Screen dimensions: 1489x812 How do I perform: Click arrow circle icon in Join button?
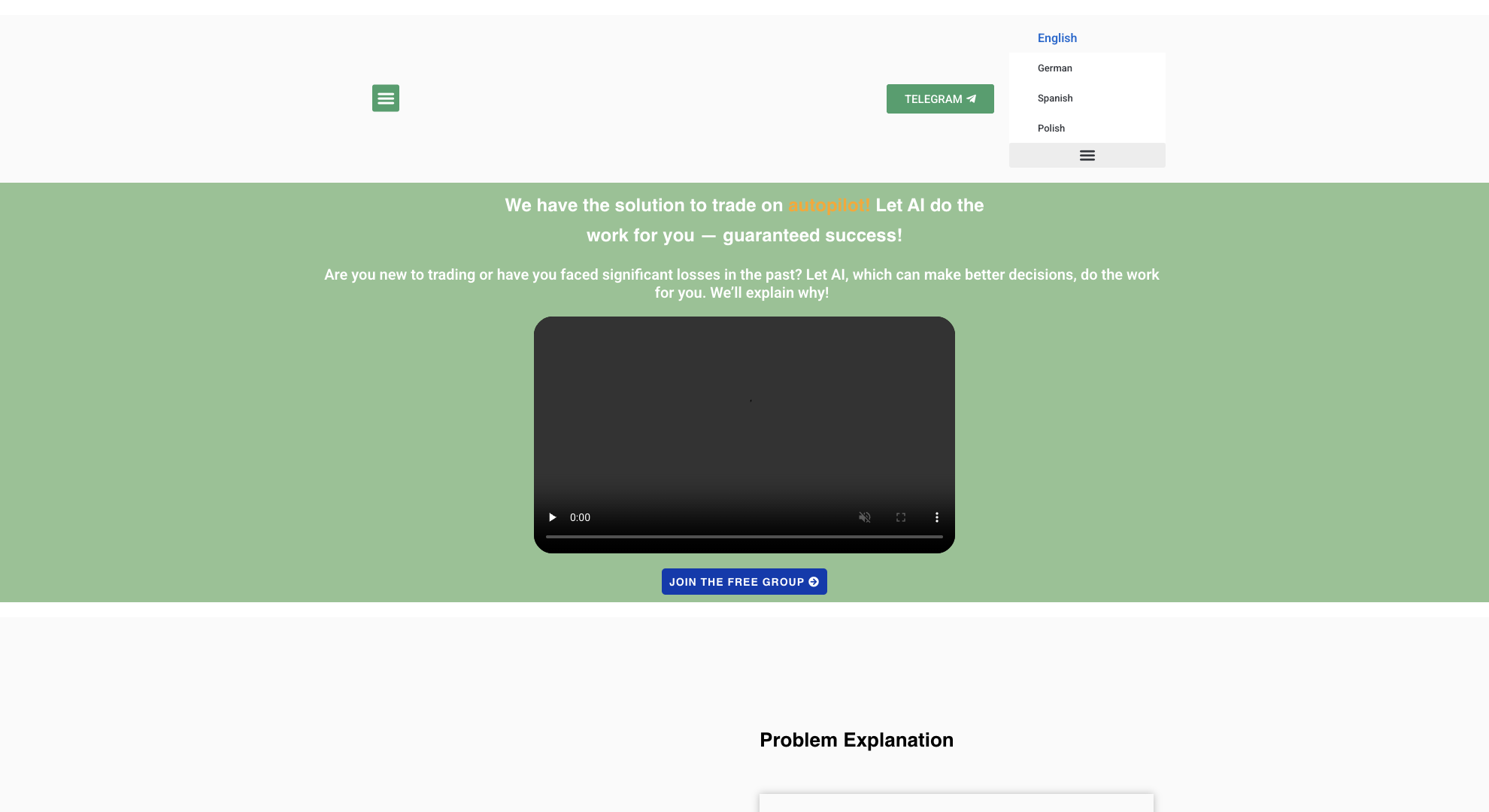click(x=814, y=582)
